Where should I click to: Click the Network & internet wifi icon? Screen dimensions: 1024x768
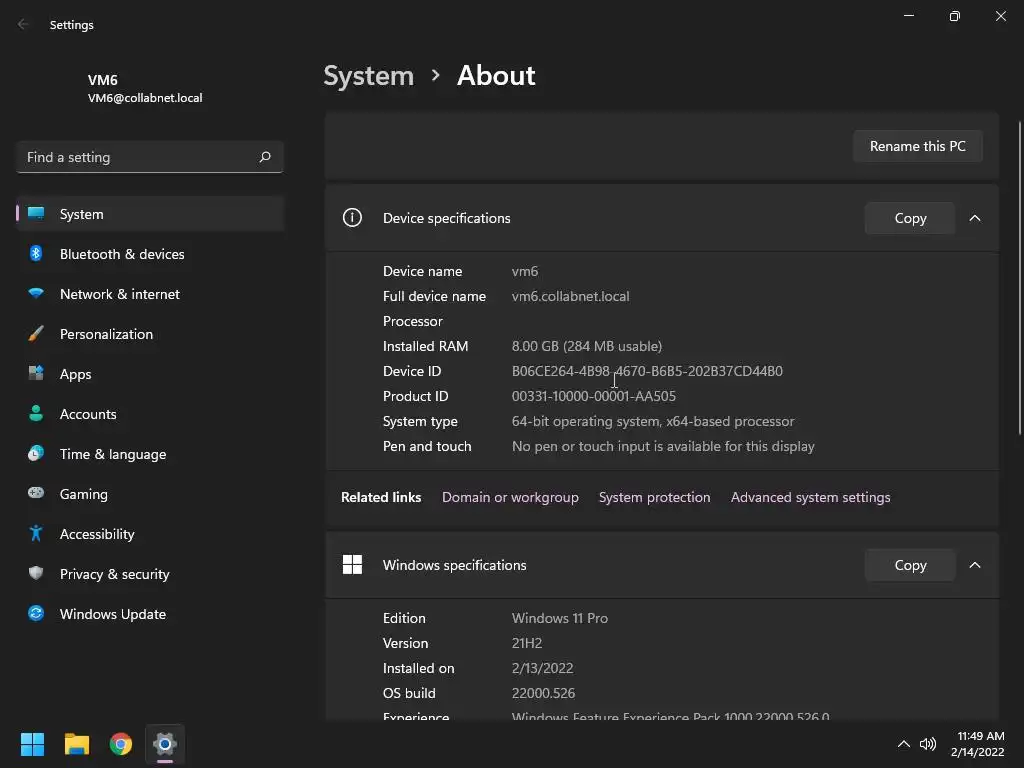click(x=36, y=294)
